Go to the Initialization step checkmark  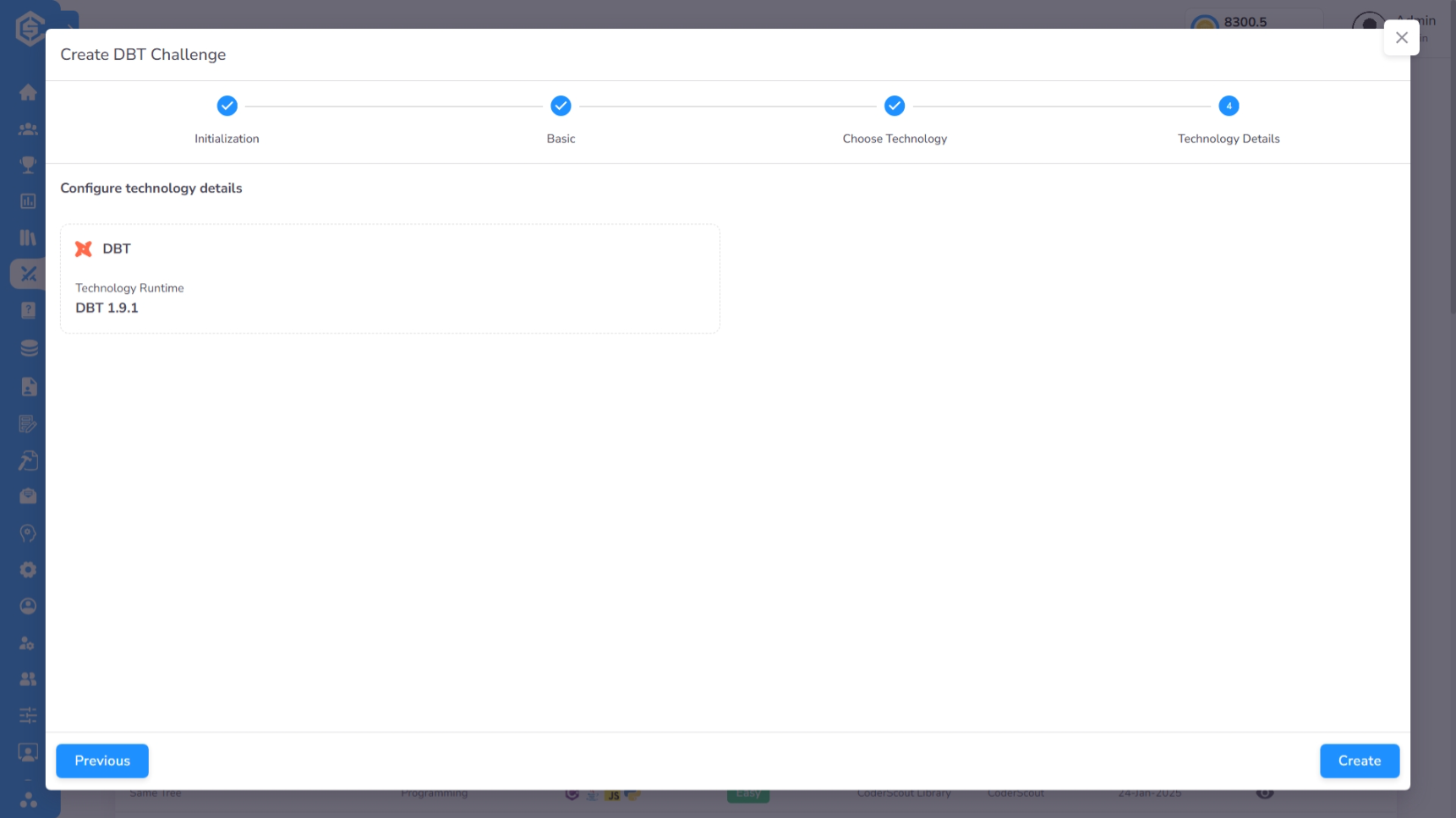pyautogui.click(x=227, y=106)
